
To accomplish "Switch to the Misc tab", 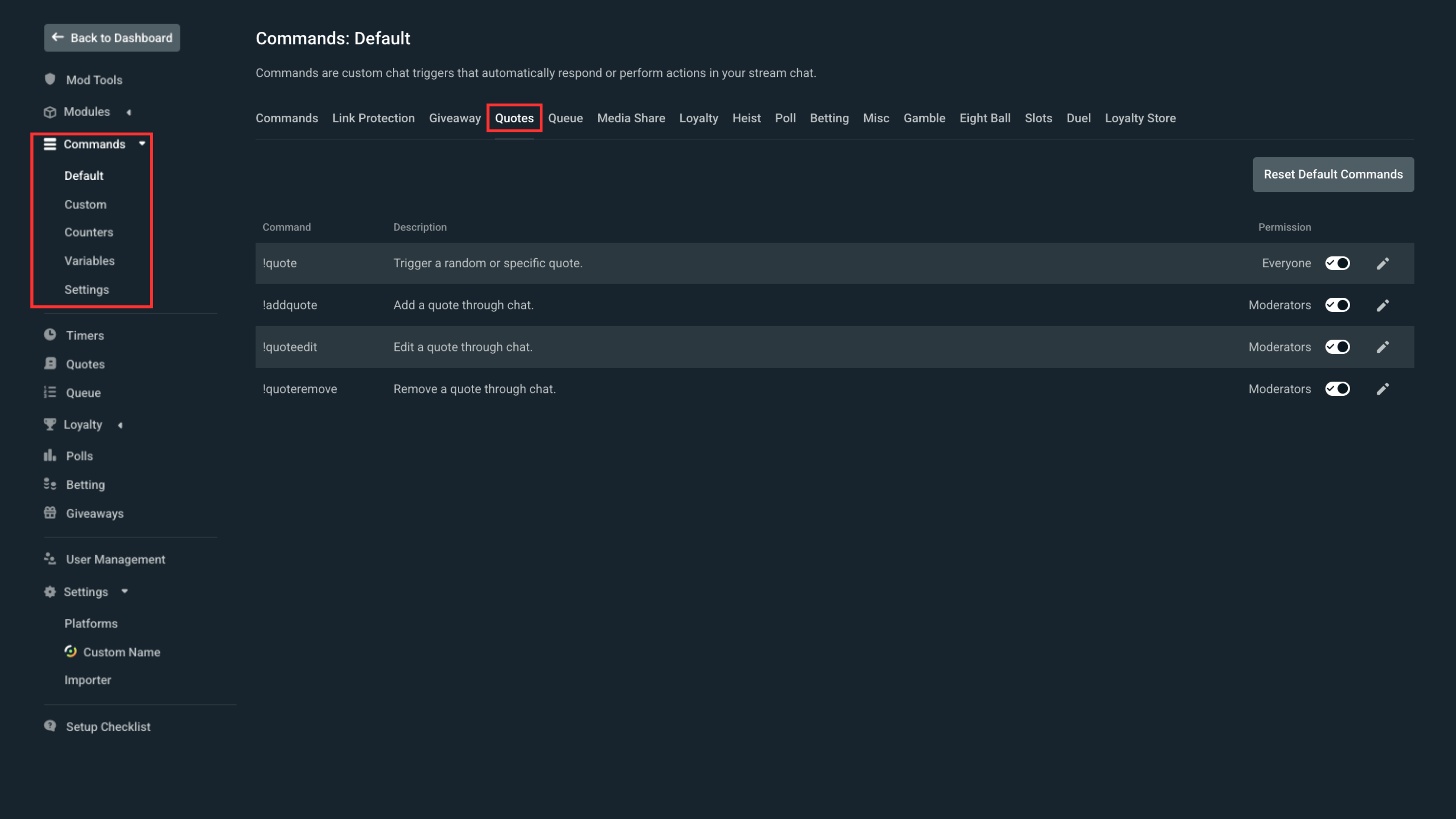I will click(876, 118).
